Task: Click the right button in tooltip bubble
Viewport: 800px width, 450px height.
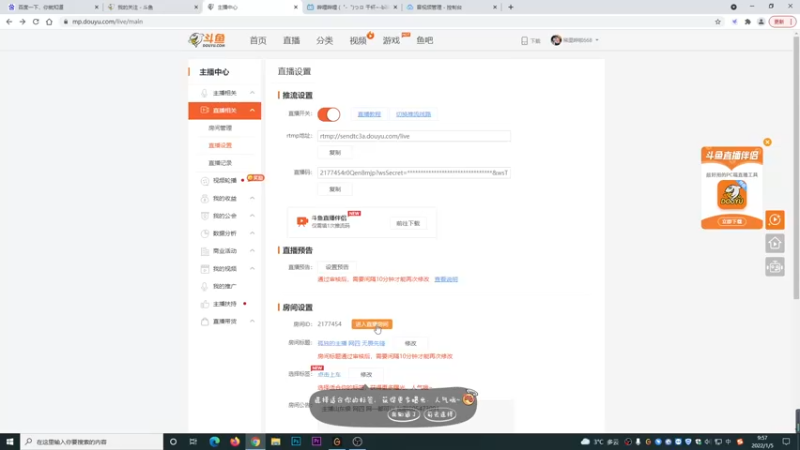Action: tap(440, 414)
